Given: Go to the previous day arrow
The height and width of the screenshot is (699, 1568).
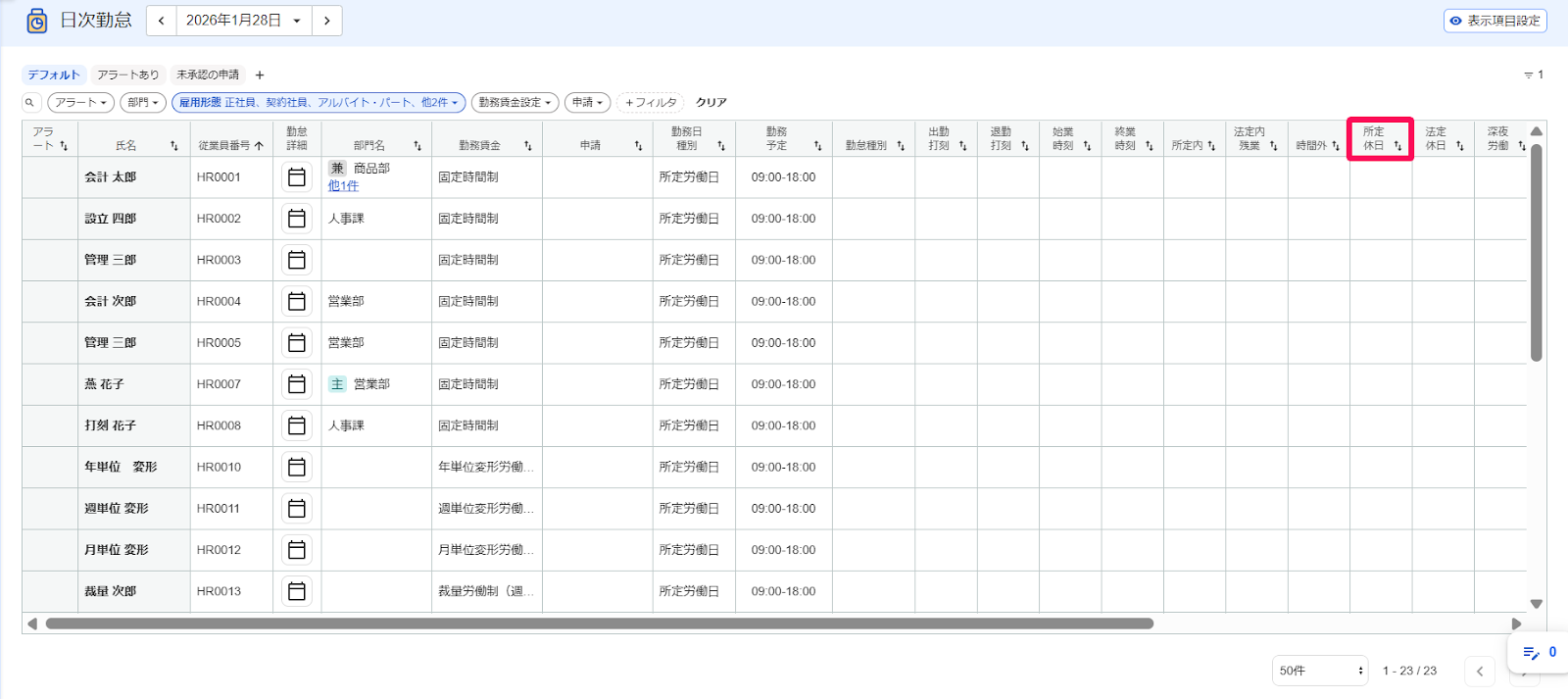Looking at the screenshot, I should click(162, 21).
